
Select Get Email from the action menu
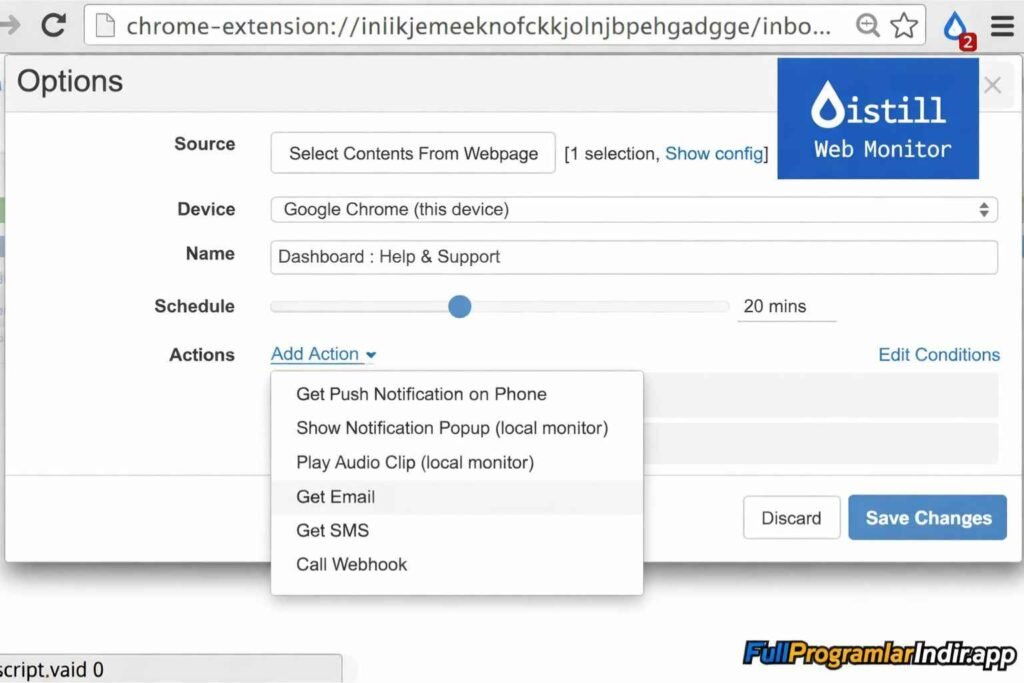pyautogui.click(x=335, y=496)
